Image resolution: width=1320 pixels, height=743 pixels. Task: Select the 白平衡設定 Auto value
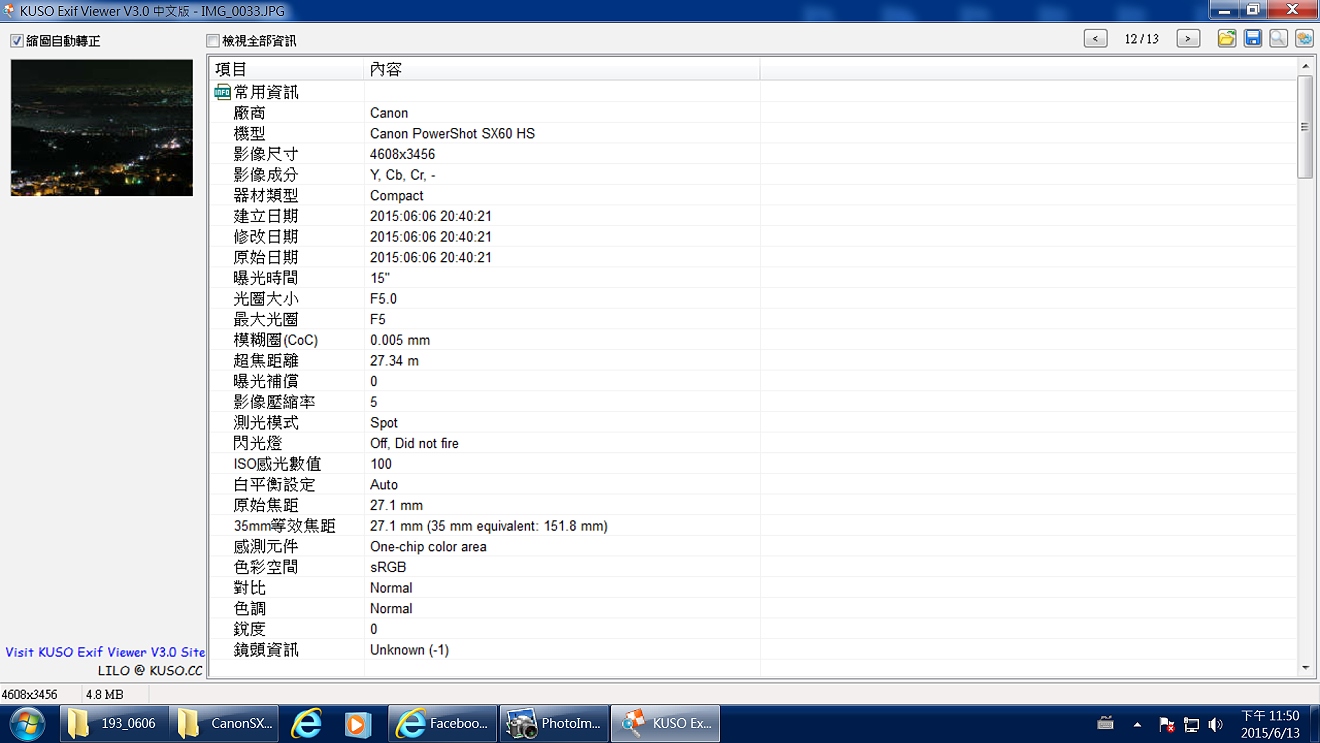tap(384, 485)
